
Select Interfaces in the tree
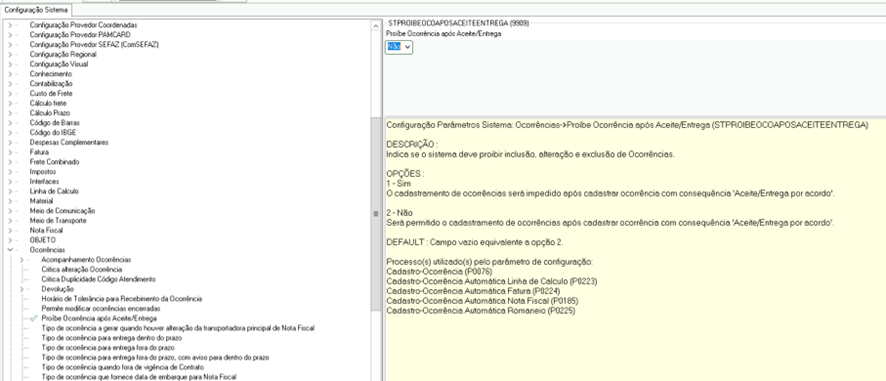44,181
